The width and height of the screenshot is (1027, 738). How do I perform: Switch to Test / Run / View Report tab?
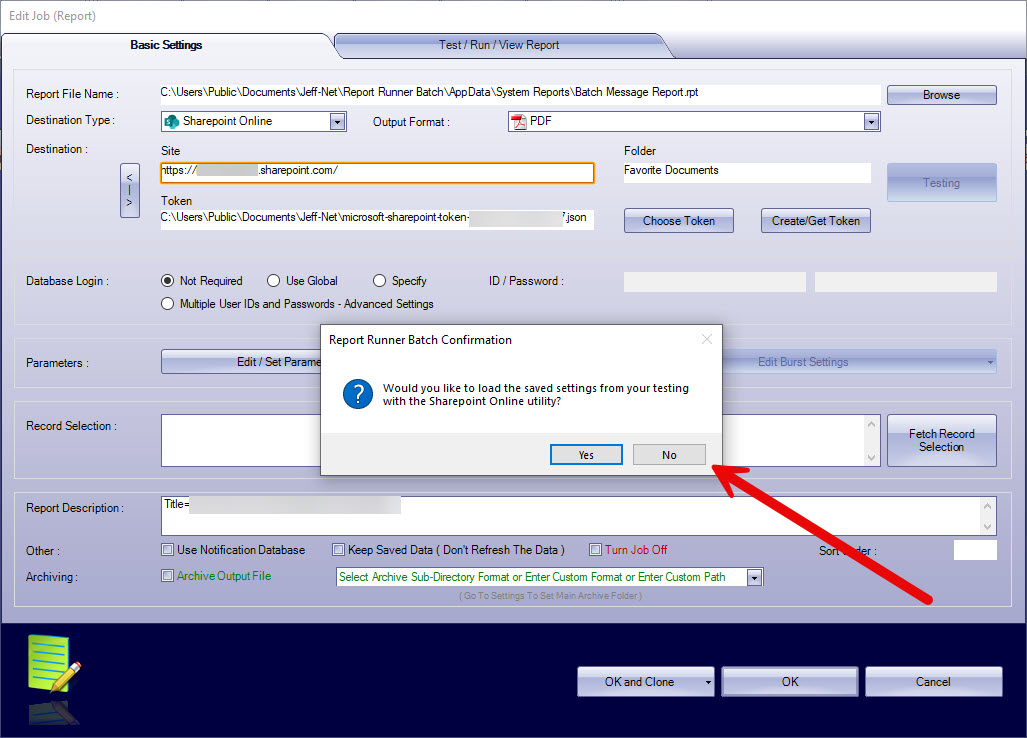pyautogui.click(x=499, y=45)
